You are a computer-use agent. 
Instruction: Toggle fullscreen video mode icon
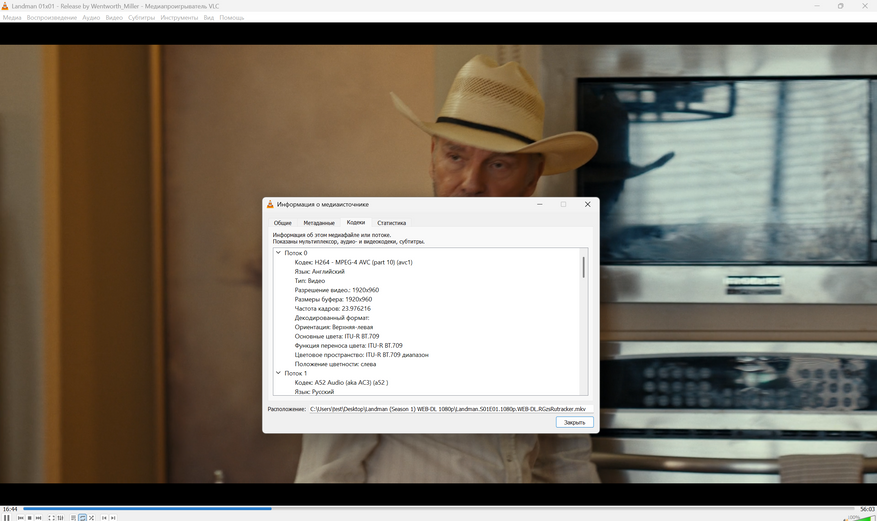point(51,517)
